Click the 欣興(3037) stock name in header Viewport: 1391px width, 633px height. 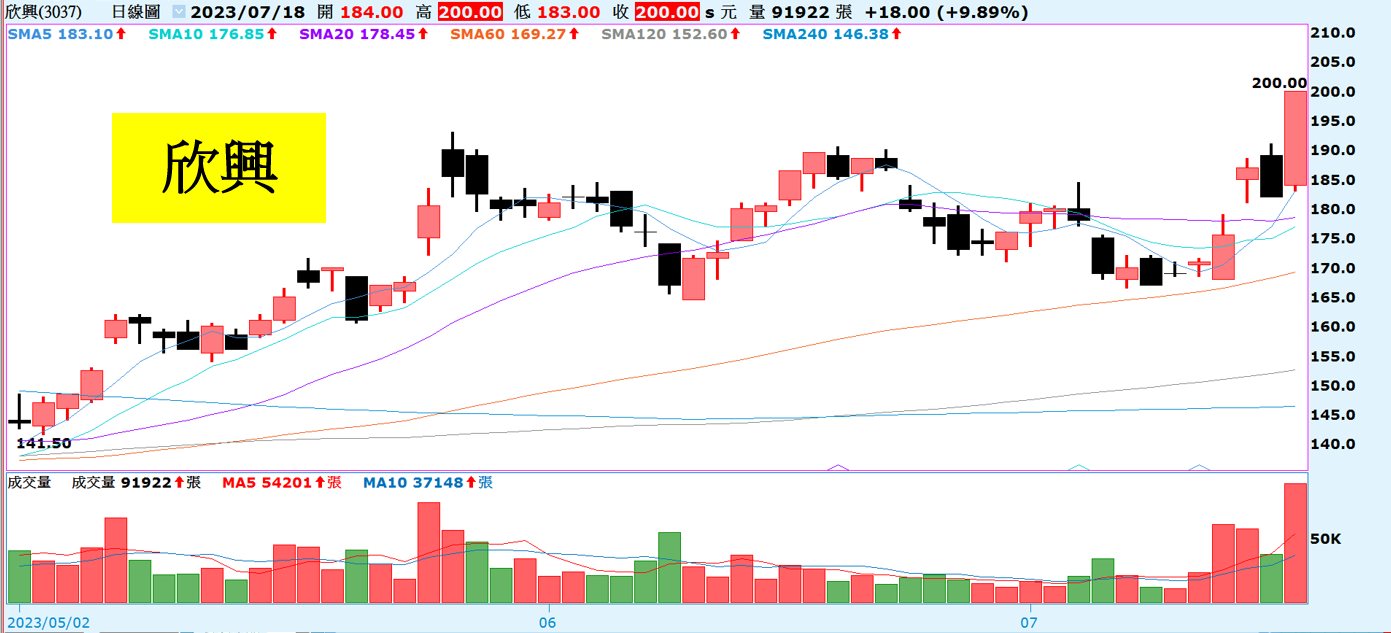[41, 12]
